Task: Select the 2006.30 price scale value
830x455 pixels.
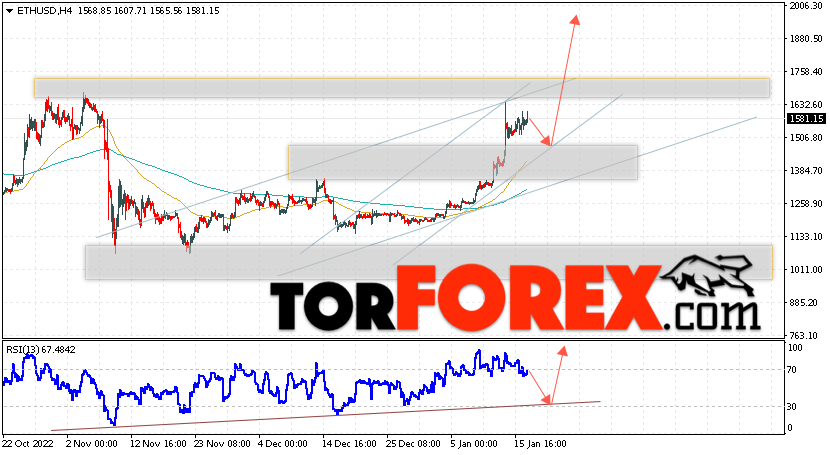Action: click(x=805, y=6)
